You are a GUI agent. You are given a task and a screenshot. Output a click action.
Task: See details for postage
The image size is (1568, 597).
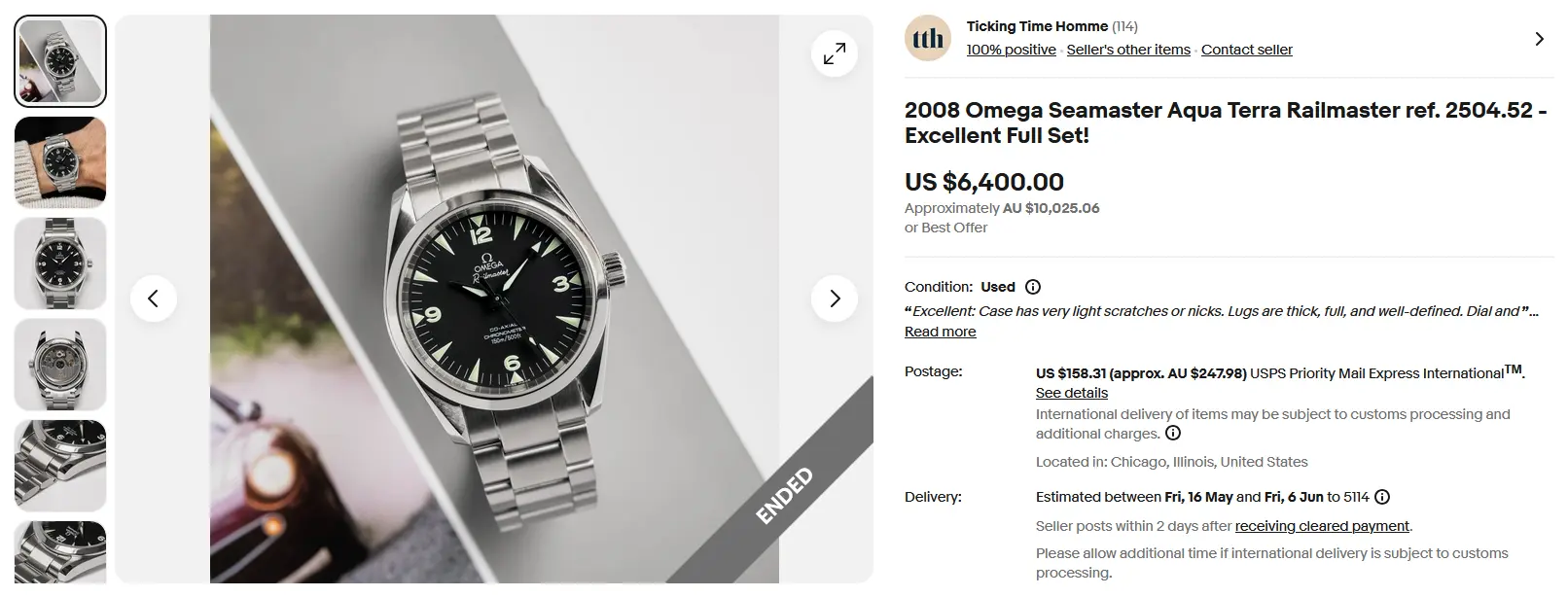click(1071, 393)
